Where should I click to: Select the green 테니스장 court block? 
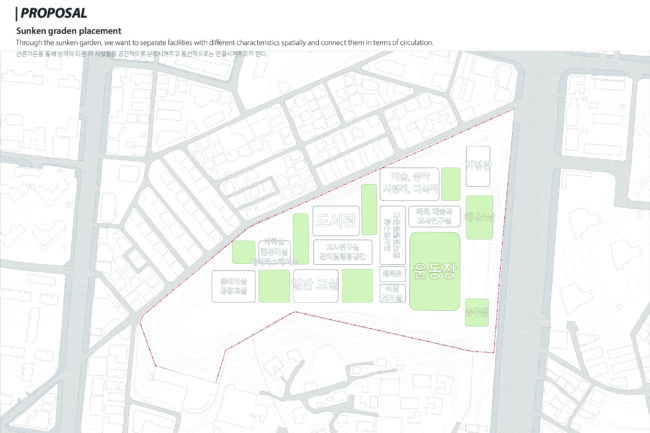point(479,217)
